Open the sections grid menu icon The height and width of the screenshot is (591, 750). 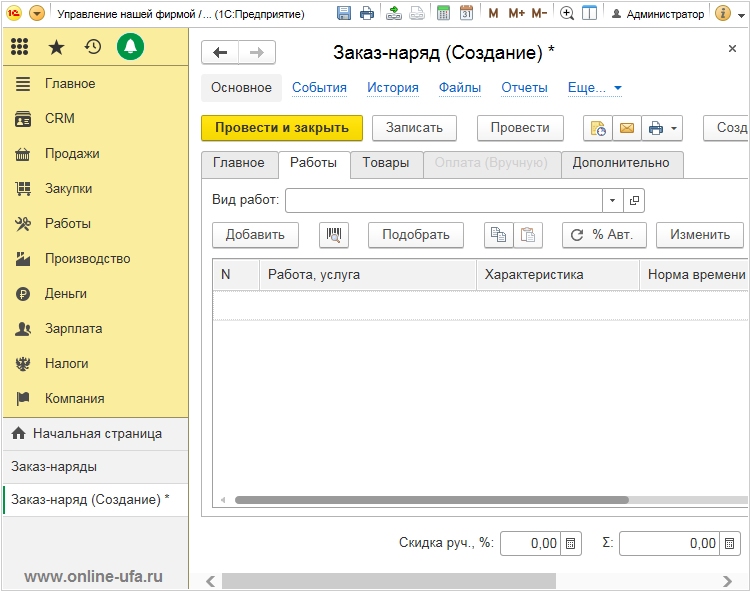click(20, 47)
